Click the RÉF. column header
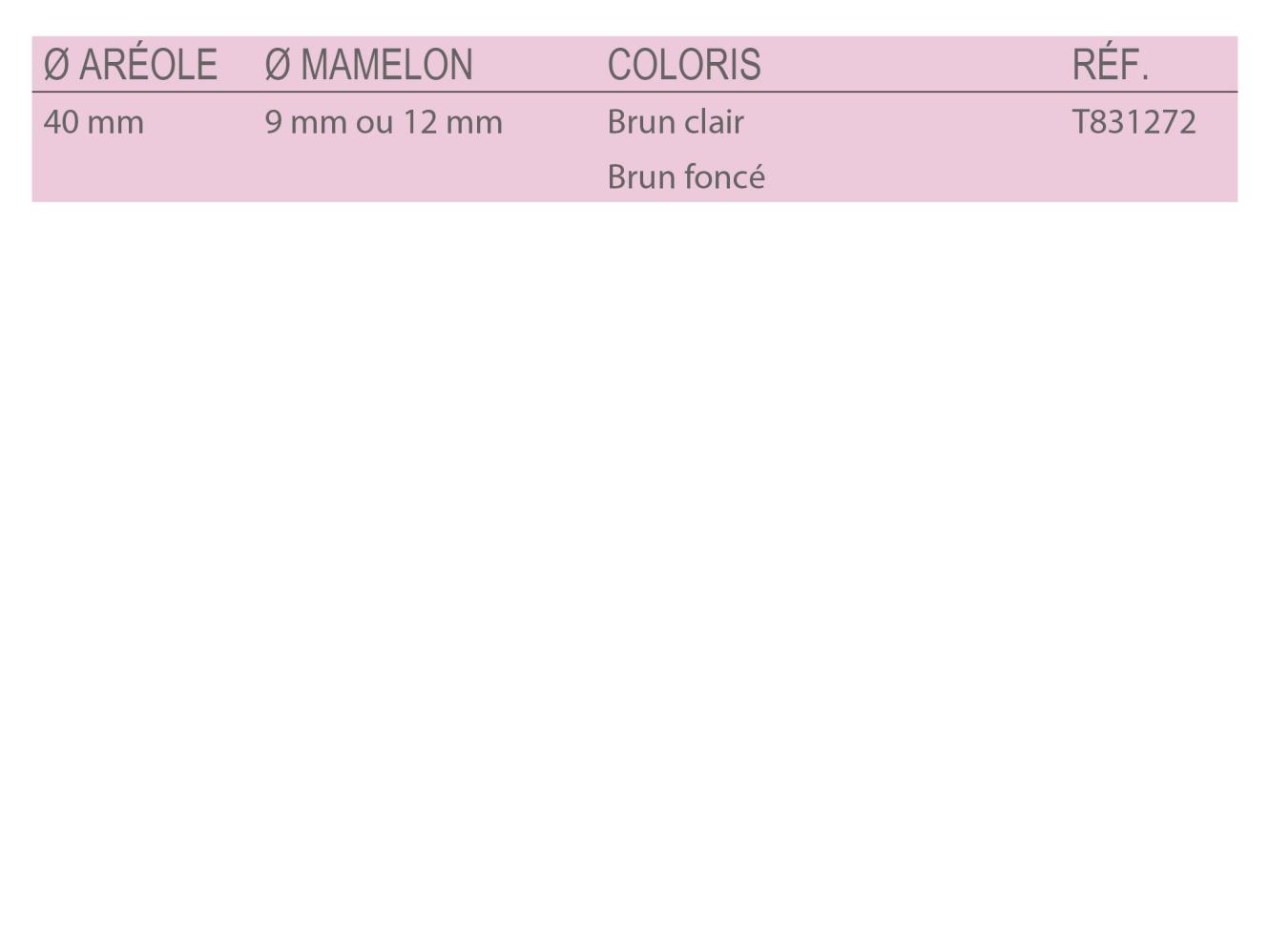The width and height of the screenshot is (1269, 952). pos(1110,65)
